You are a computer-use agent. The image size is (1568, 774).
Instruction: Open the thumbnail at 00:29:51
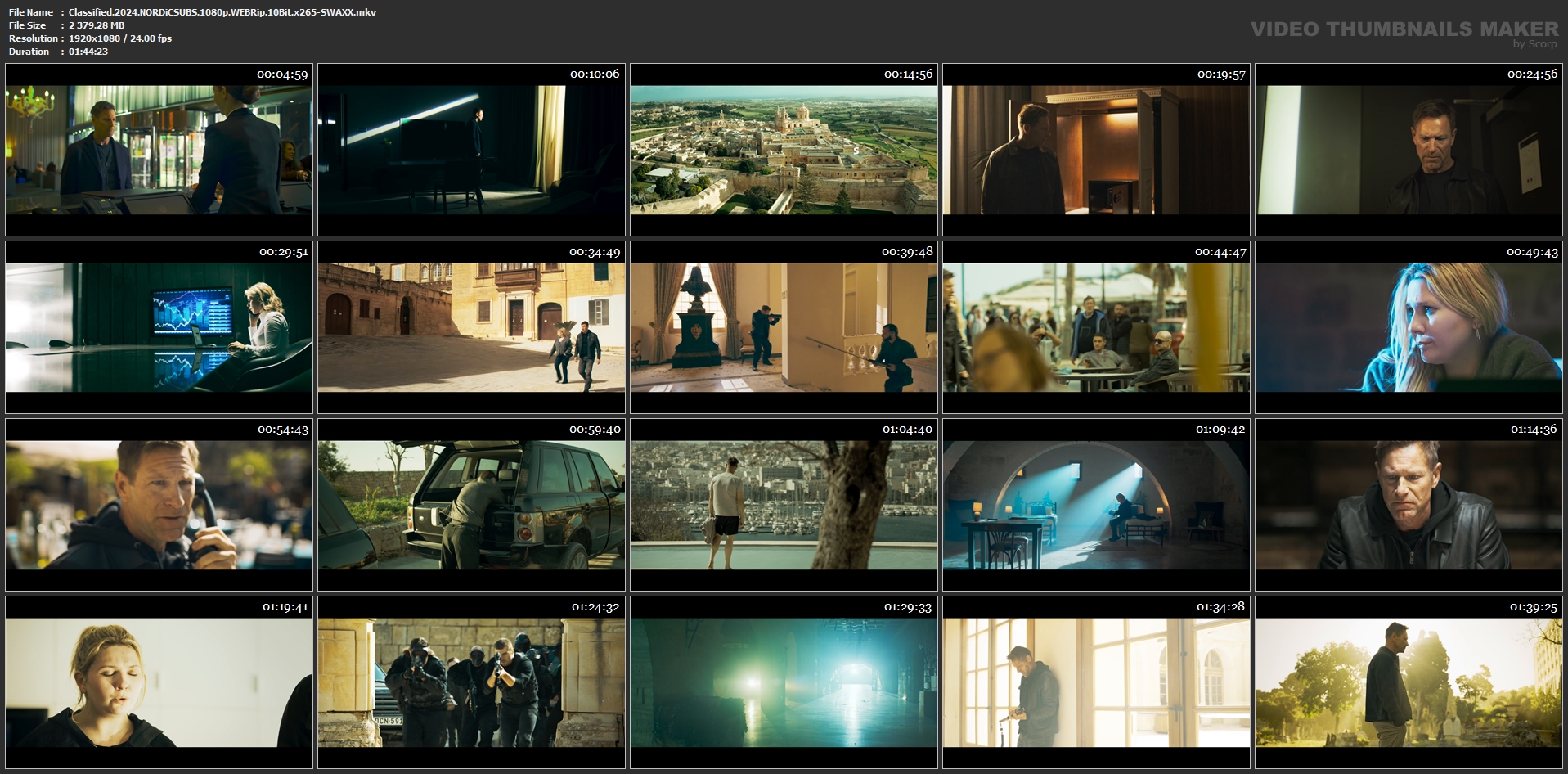point(159,327)
